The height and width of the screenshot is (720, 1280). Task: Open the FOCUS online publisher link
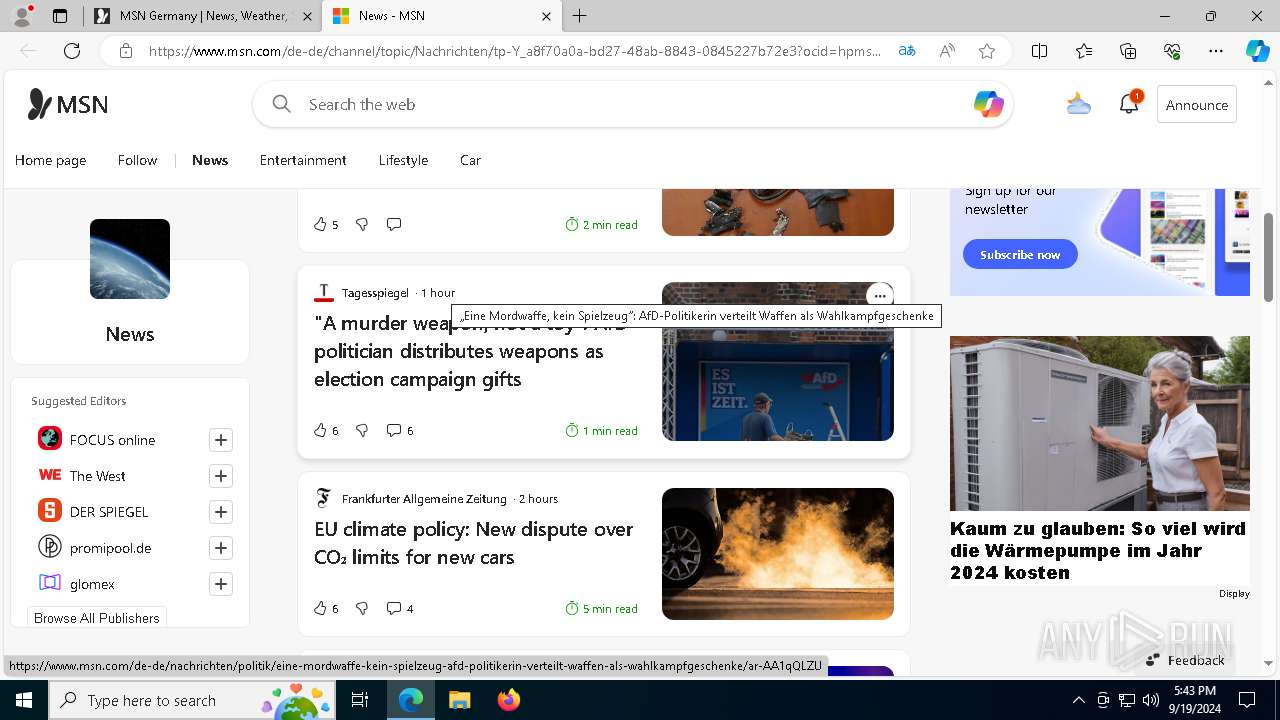point(112,440)
